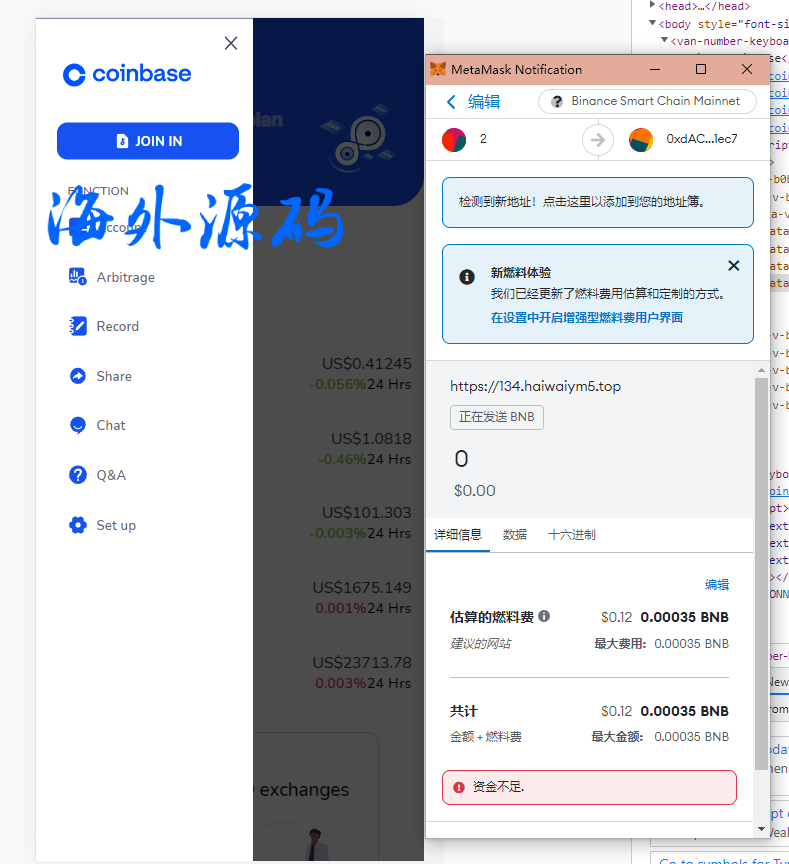Switch to the 十六进制 tab
The width and height of the screenshot is (789, 864).
pyautogui.click(x=571, y=535)
